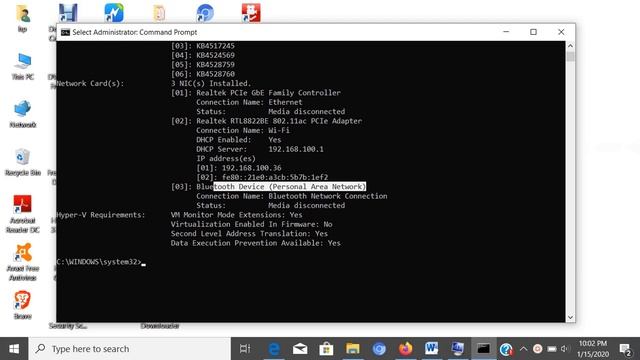Viewport: 640px width, 360px height.
Task: Select the Network desktop icon
Action: pos(23,114)
